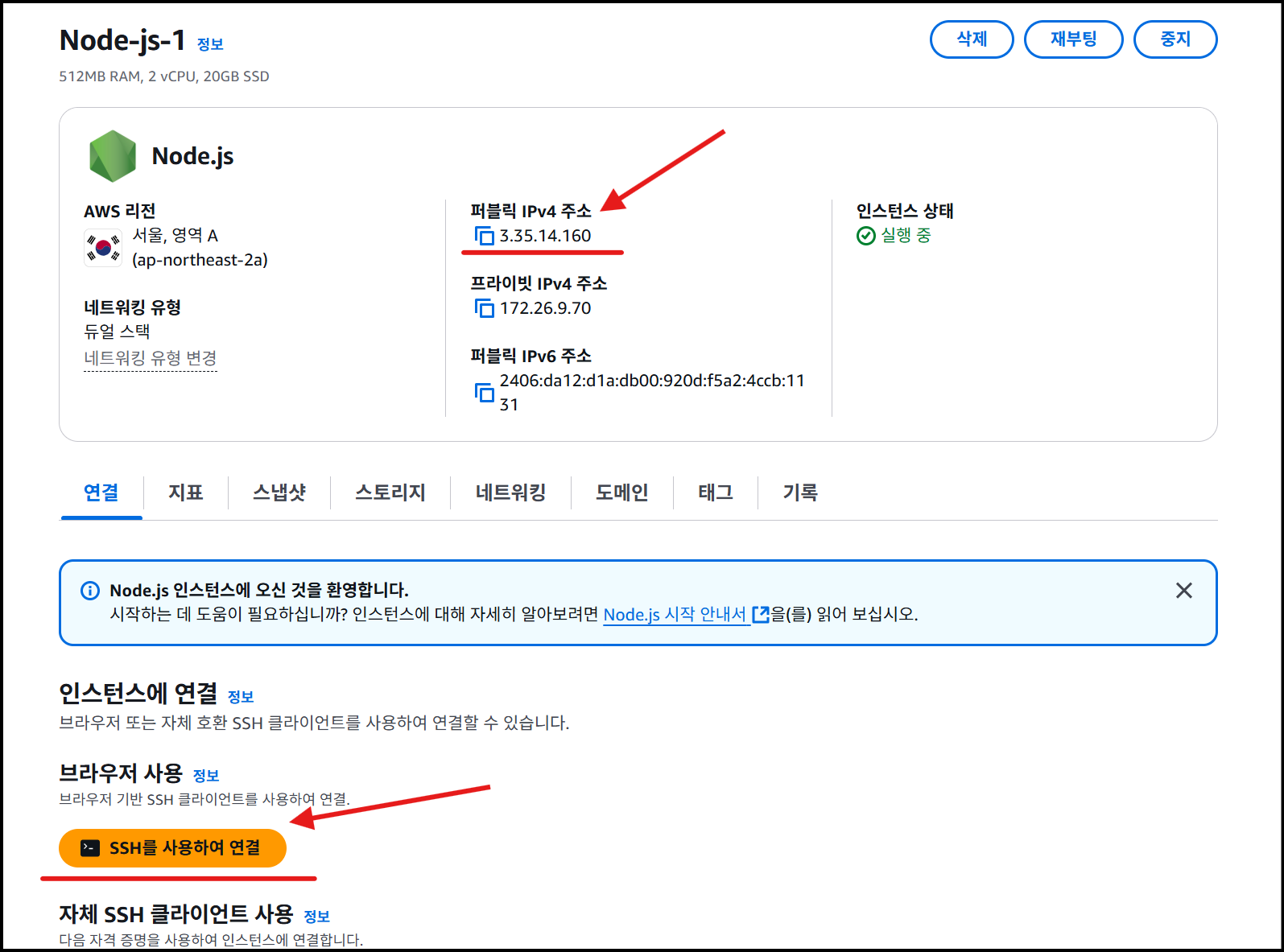Click the Node.js blueprint logo
1284x952 pixels.
pyautogui.click(x=113, y=156)
